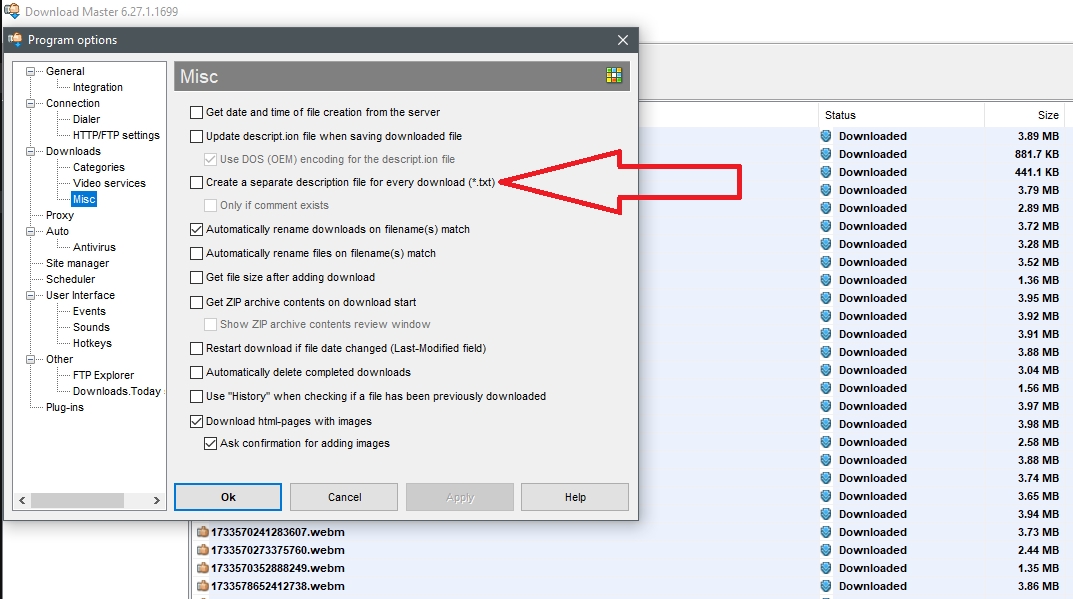Click status icon in the 3.65 MB row
Screen dimensions: 1073x599
coord(826,496)
